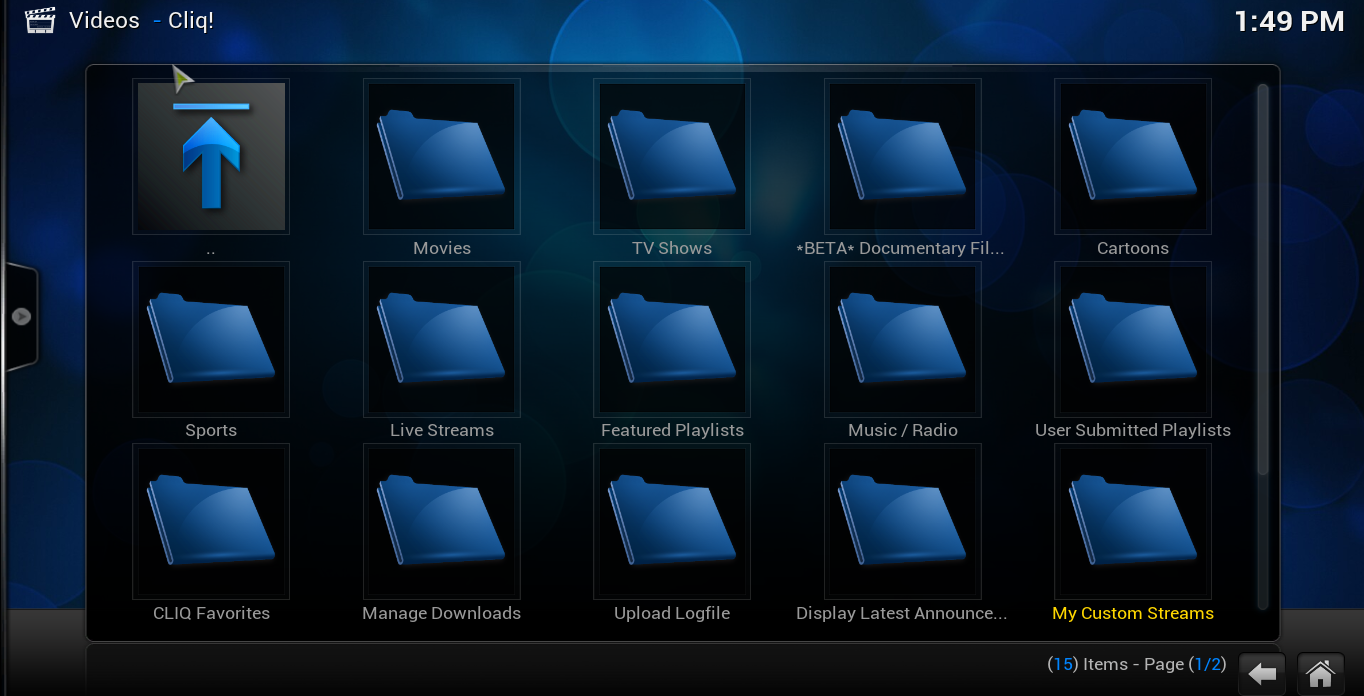Open the Cartoons folder

(1132, 156)
